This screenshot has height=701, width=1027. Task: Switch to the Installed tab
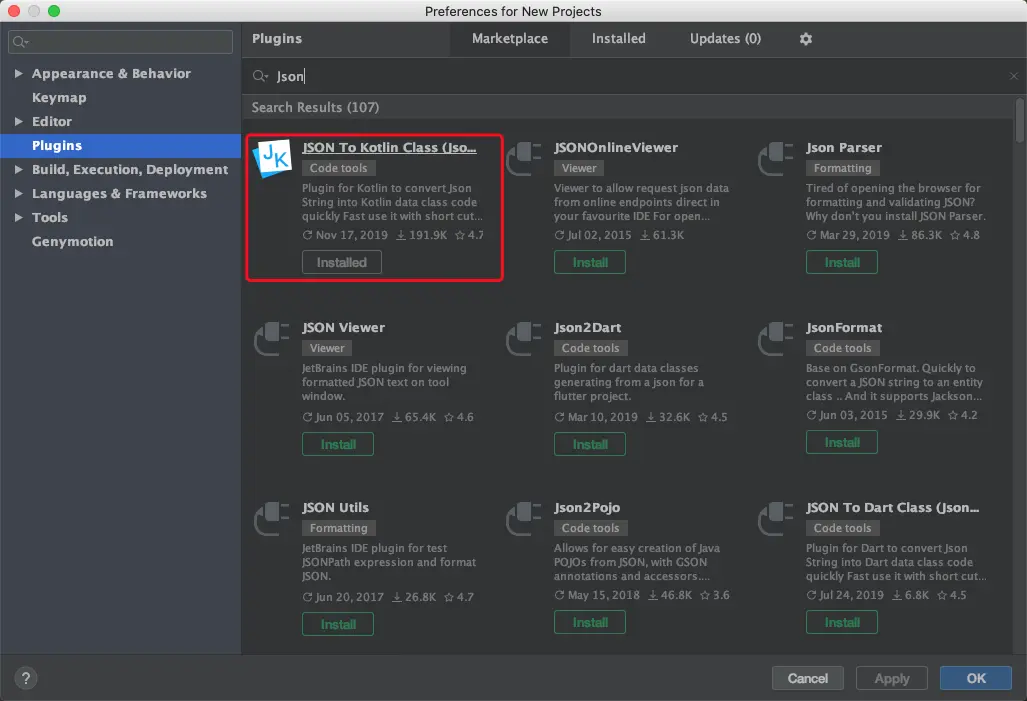(618, 39)
